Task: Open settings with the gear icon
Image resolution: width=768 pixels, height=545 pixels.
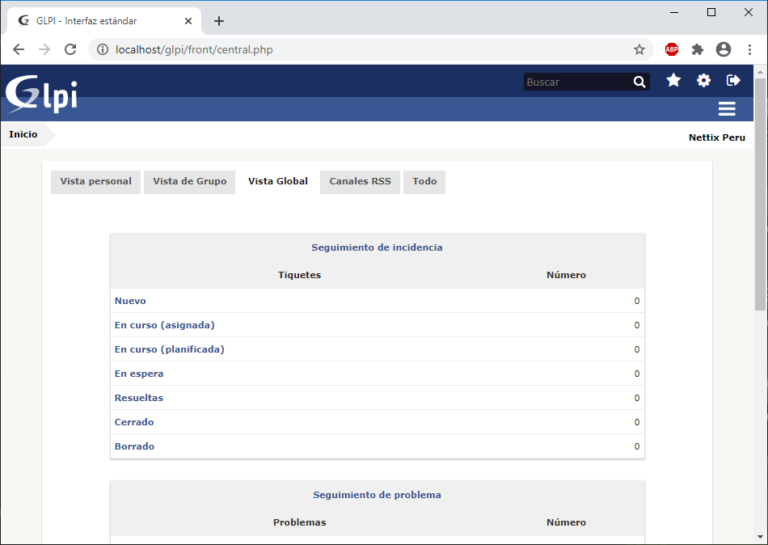Action: coord(704,81)
